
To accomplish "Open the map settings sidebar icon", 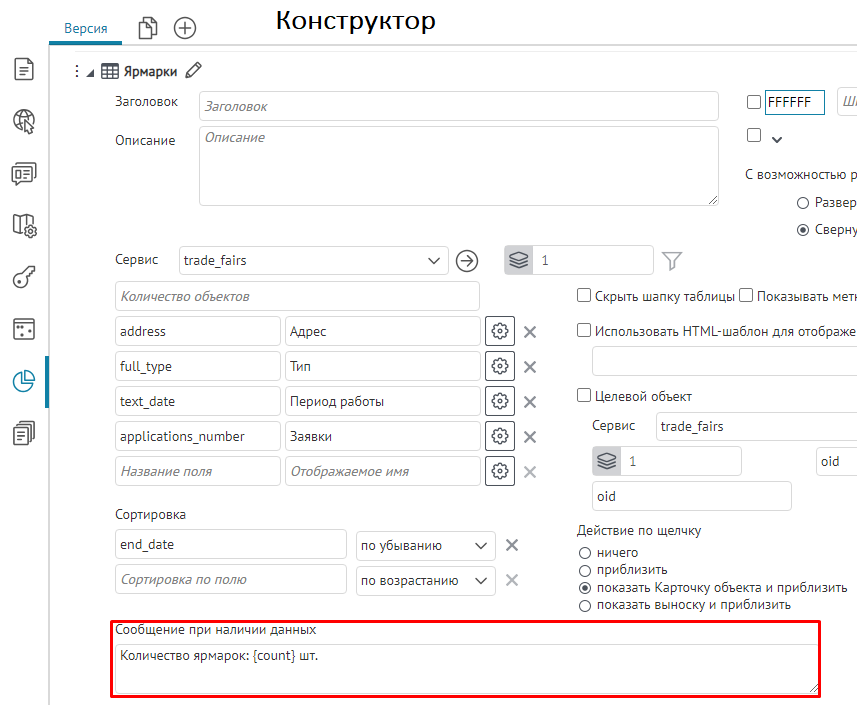I will 24,225.
